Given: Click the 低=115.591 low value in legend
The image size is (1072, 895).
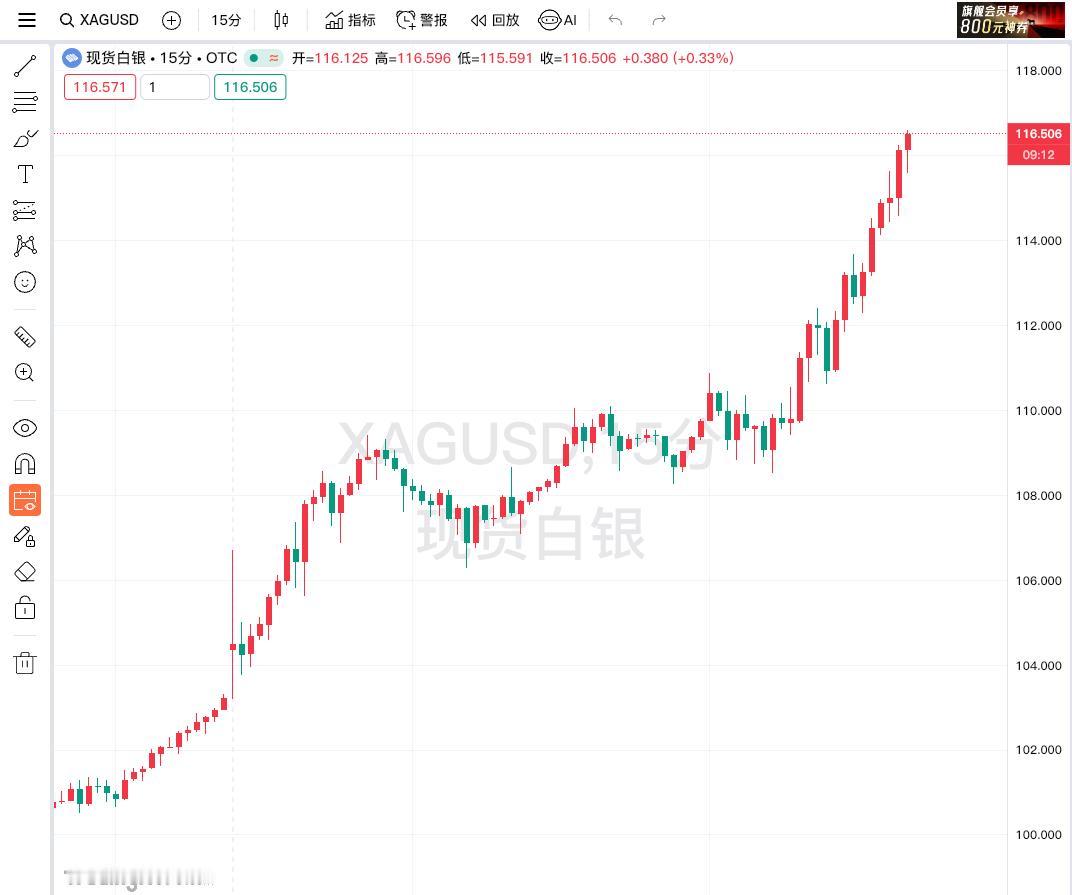Looking at the screenshot, I should (495, 58).
